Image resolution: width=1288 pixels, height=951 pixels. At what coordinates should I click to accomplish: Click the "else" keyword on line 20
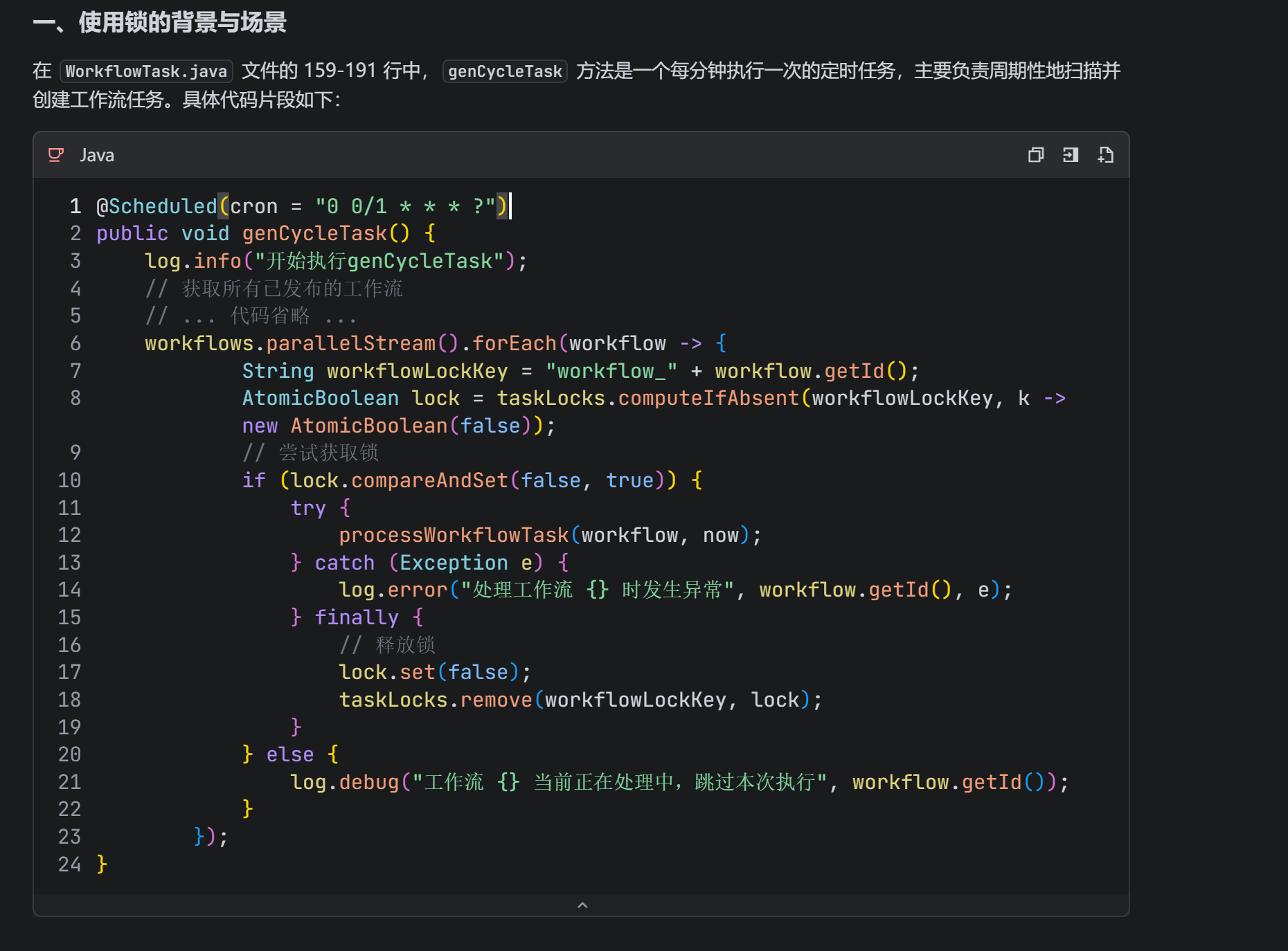[290, 754]
